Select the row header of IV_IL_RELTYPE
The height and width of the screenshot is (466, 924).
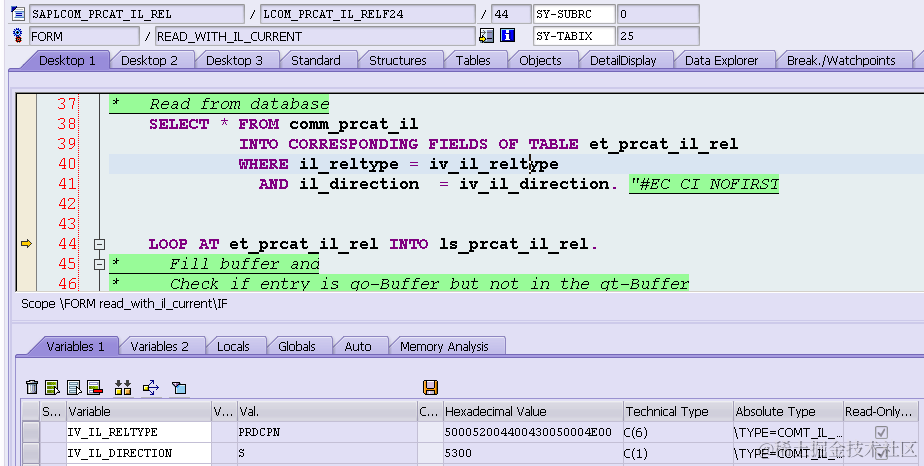pyautogui.click(x=31, y=432)
